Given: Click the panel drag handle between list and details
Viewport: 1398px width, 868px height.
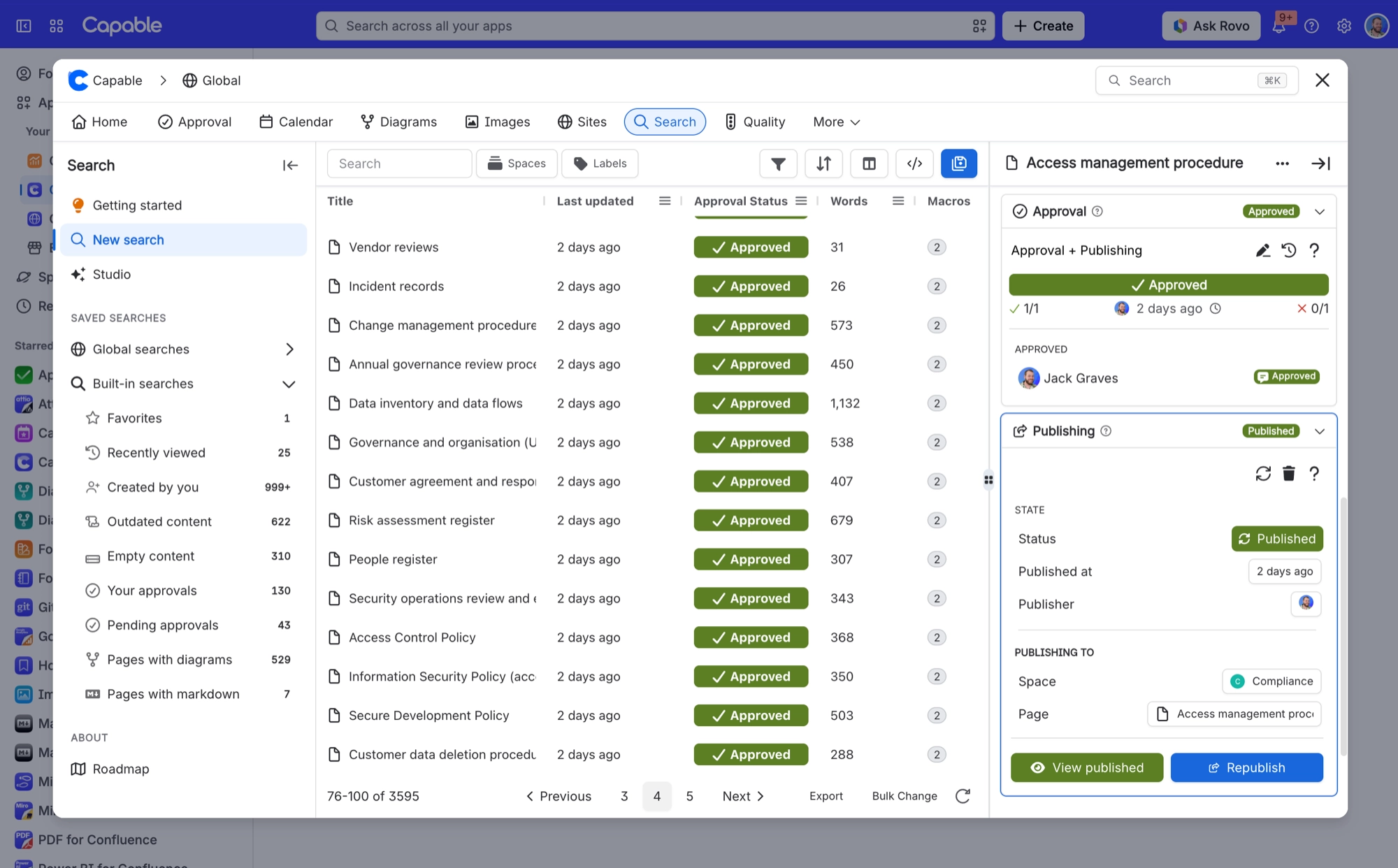Looking at the screenshot, I should [x=988, y=480].
